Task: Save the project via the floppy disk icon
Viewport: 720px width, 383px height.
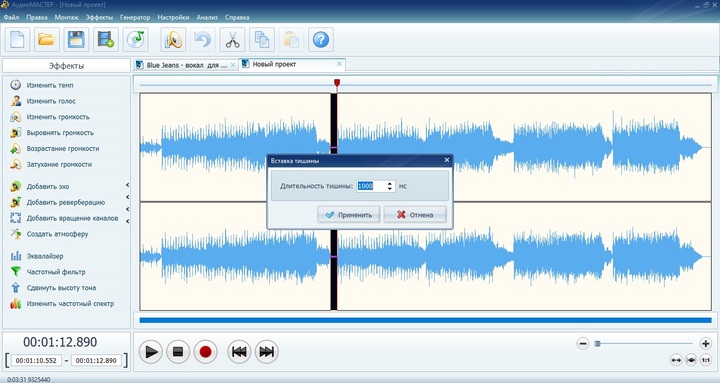Action: click(x=76, y=39)
